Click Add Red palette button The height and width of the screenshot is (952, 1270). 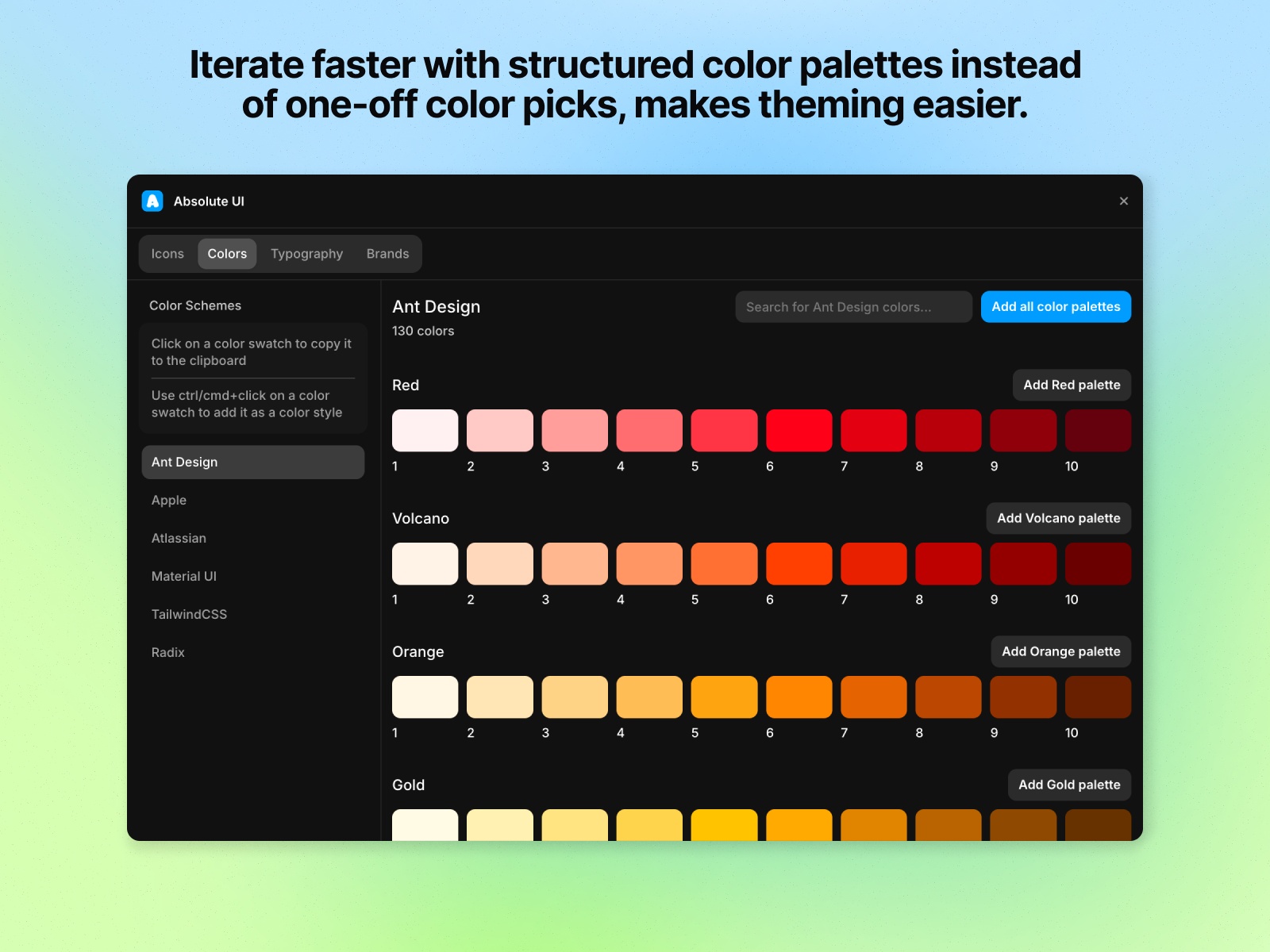(1072, 385)
